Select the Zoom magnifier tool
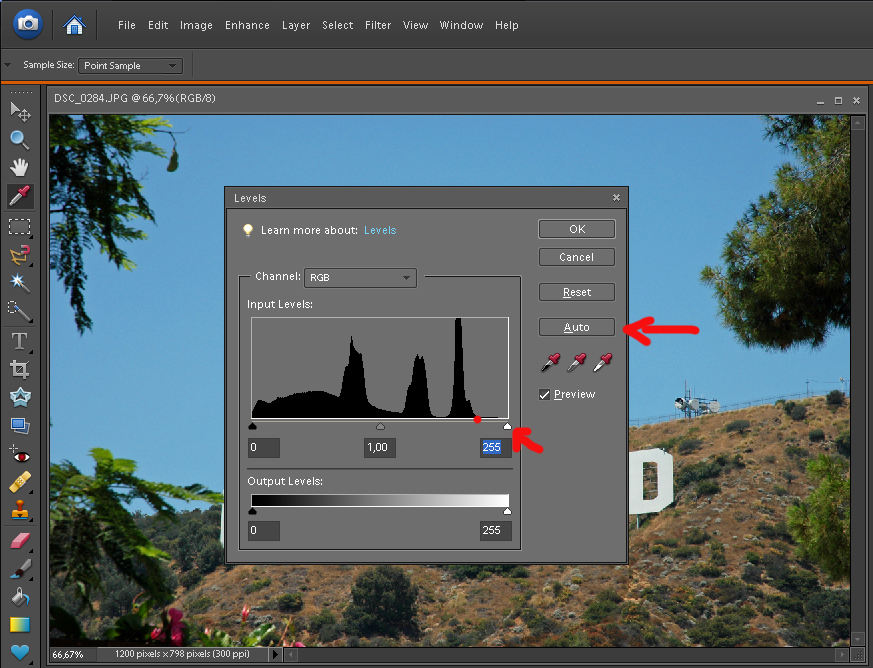The image size is (873, 668). coord(20,139)
